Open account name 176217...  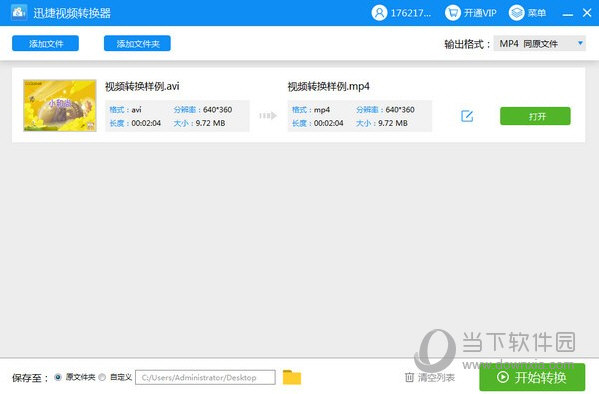pyautogui.click(x=411, y=13)
